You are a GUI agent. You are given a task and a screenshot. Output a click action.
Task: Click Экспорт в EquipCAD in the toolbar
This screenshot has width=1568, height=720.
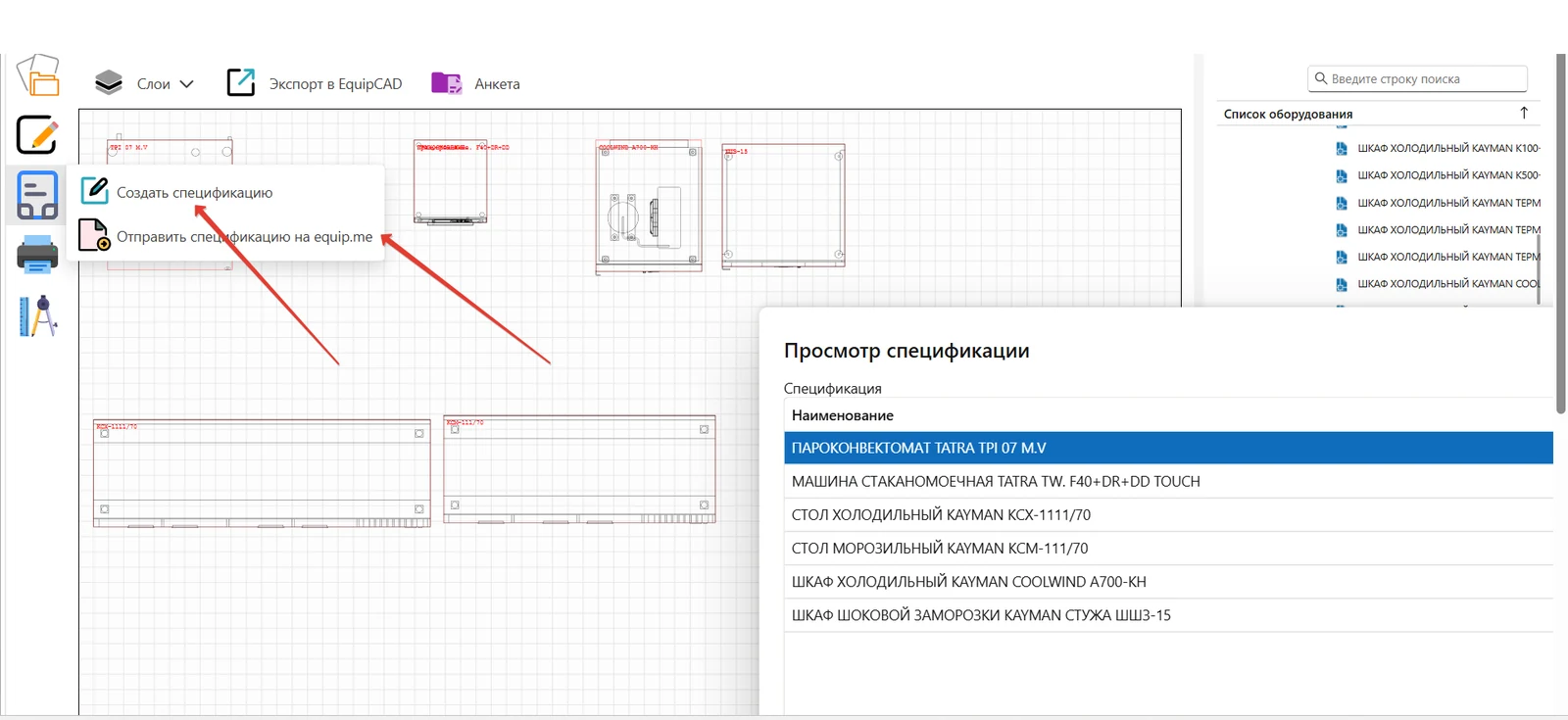pos(315,83)
